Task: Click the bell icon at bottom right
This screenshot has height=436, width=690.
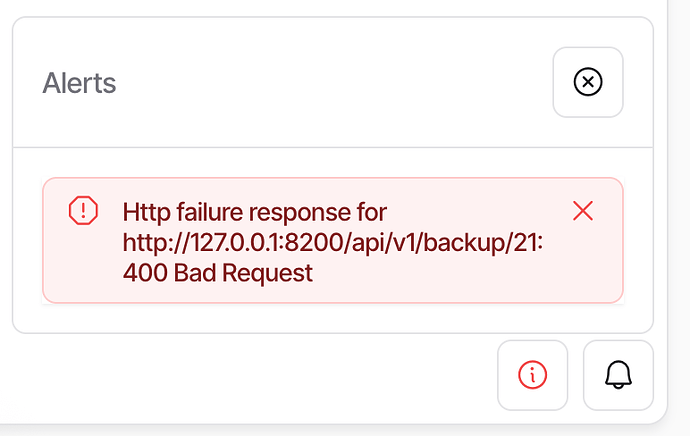Action: (618, 375)
